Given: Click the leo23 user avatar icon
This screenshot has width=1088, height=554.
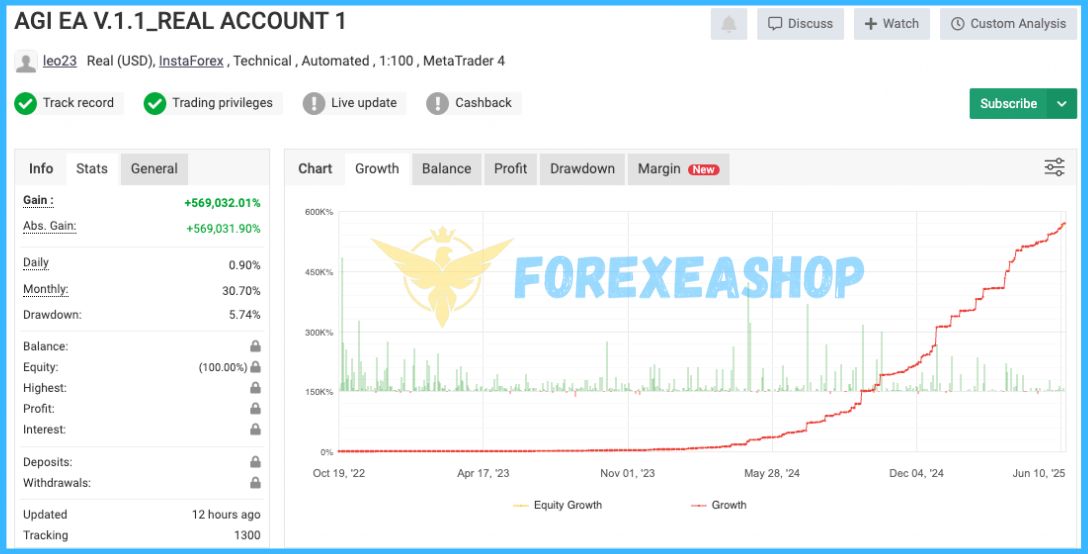Looking at the screenshot, I should coord(26,62).
